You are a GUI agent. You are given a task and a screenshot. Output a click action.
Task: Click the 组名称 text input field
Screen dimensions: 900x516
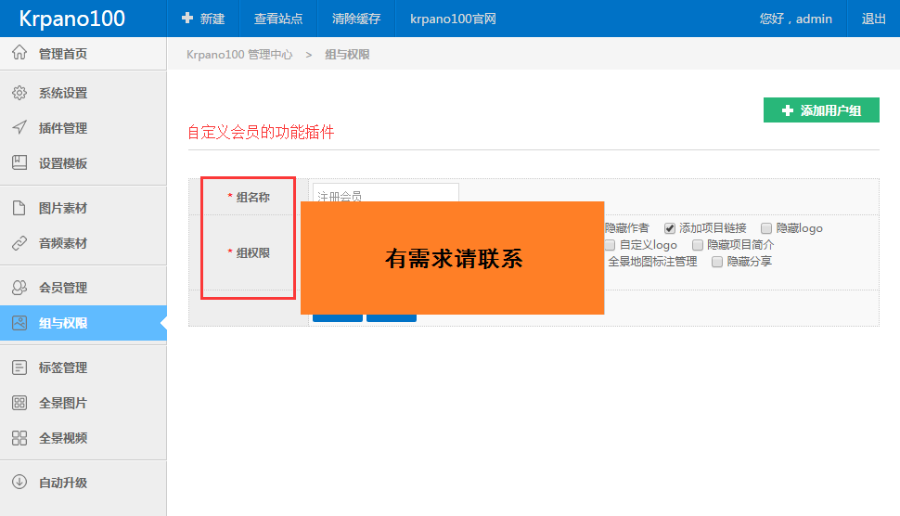point(386,192)
